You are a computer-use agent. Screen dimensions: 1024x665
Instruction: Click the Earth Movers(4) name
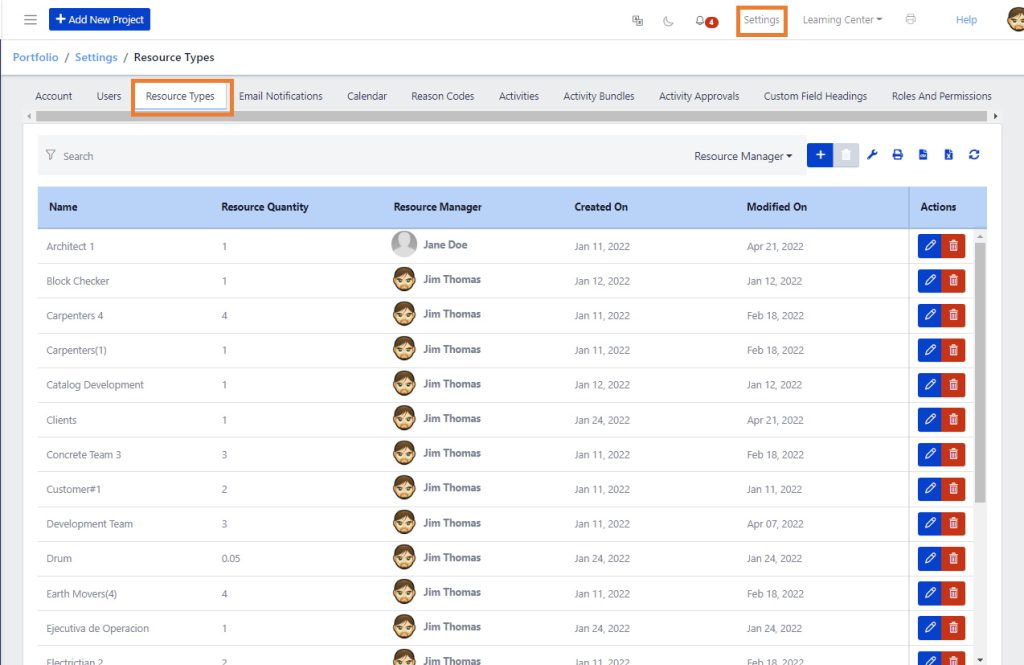click(82, 594)
